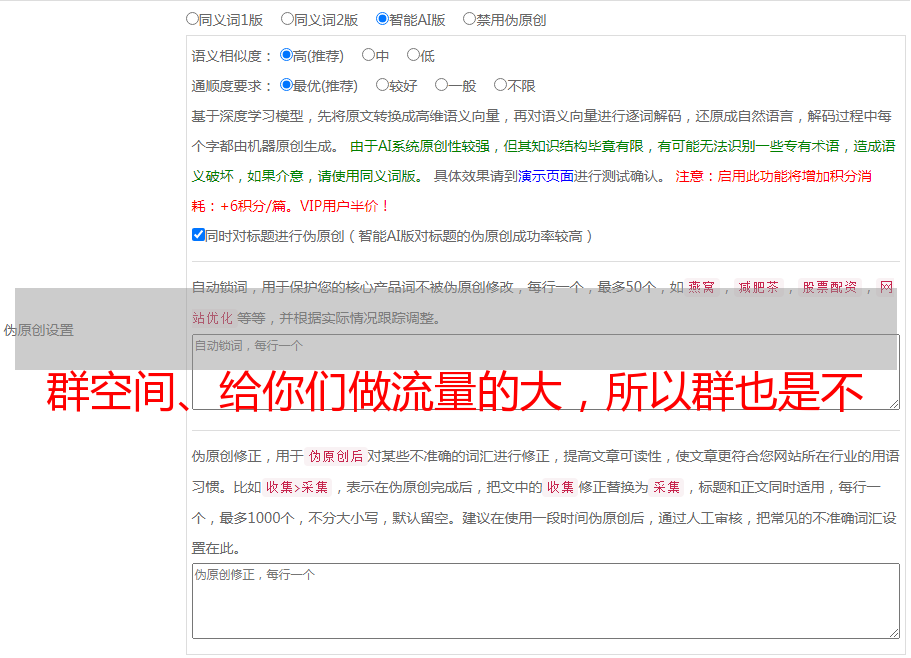
Task: Click the 伪原创设置 label
Action: click(38, 330)
